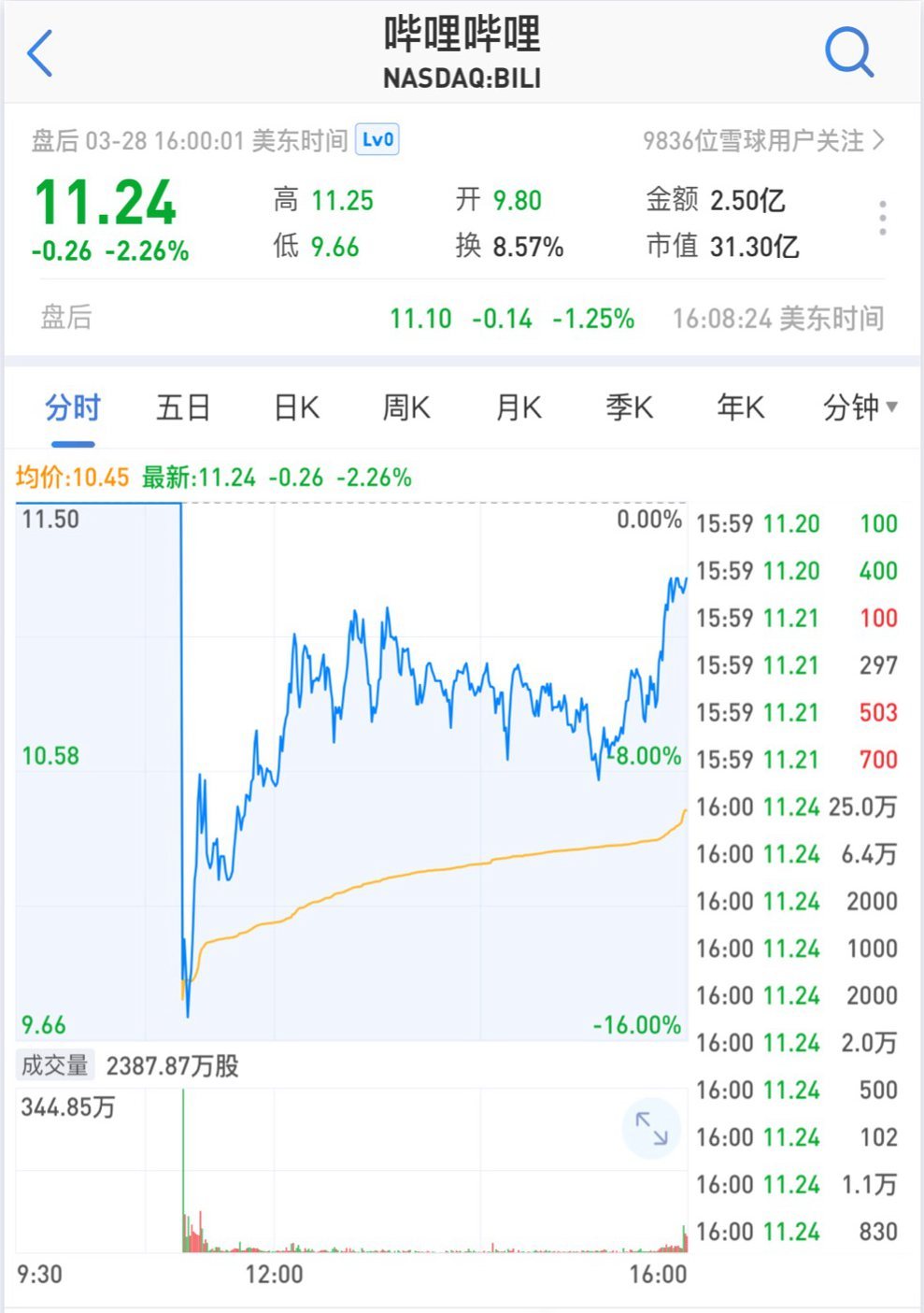Tap the 哔哩哔哩 stock title
The image size is (924, 1313).
coord(462,35)
